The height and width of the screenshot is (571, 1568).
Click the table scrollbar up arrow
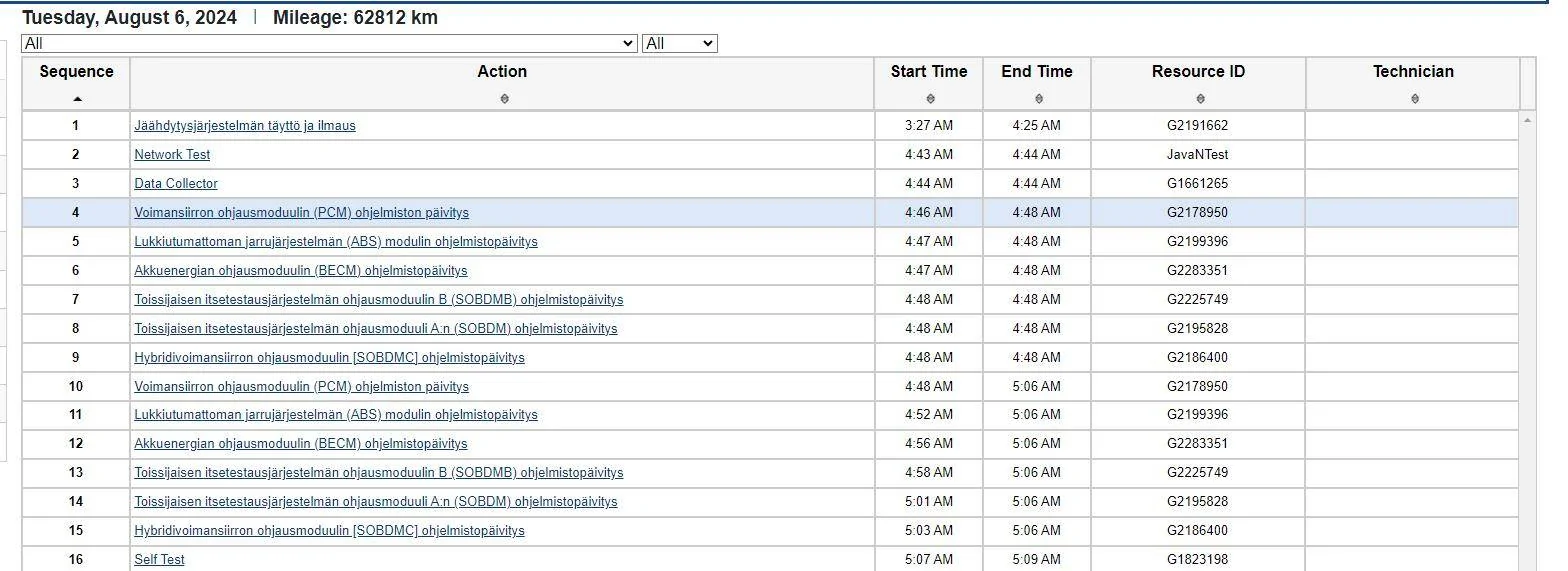point(1527,121)
